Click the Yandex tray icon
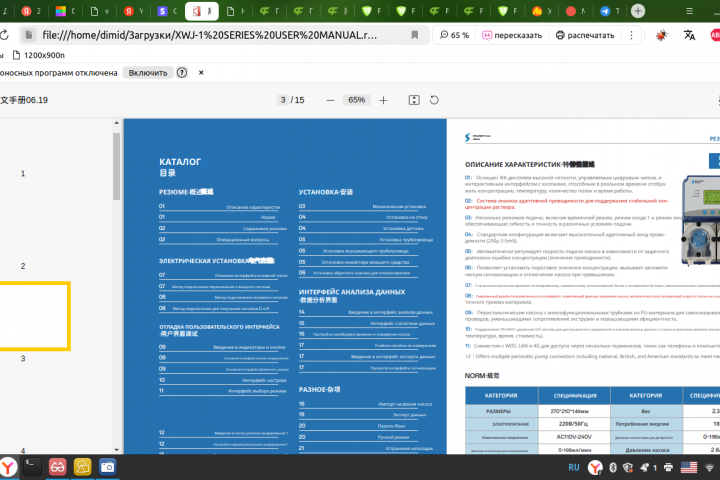The width and height of the screenshot is (720, 480). point(595,468)
